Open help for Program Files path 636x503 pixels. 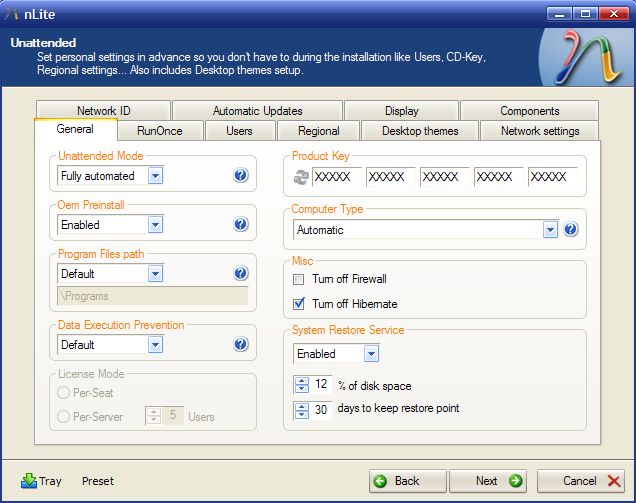[241, 273]
